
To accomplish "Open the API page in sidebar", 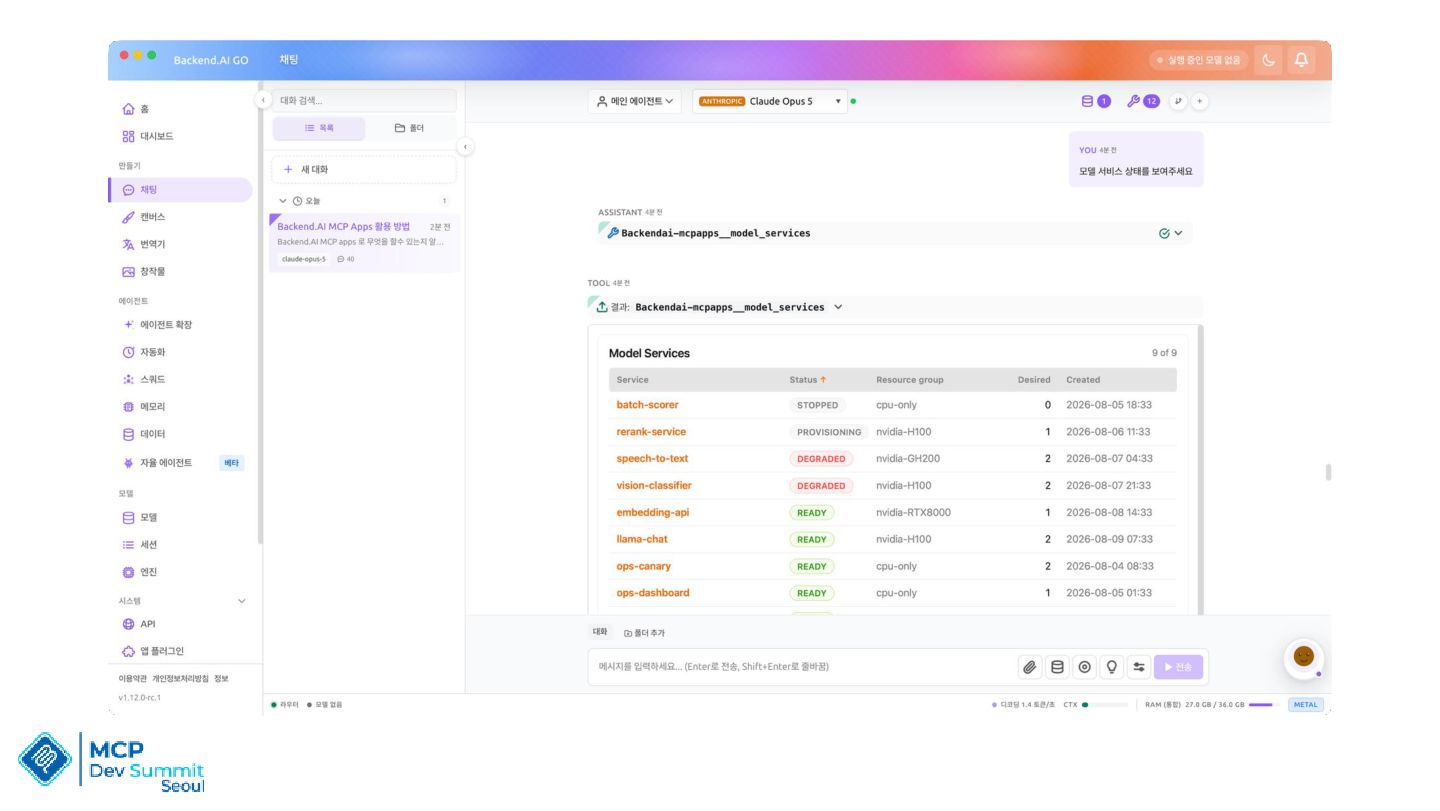I will 180,624.
